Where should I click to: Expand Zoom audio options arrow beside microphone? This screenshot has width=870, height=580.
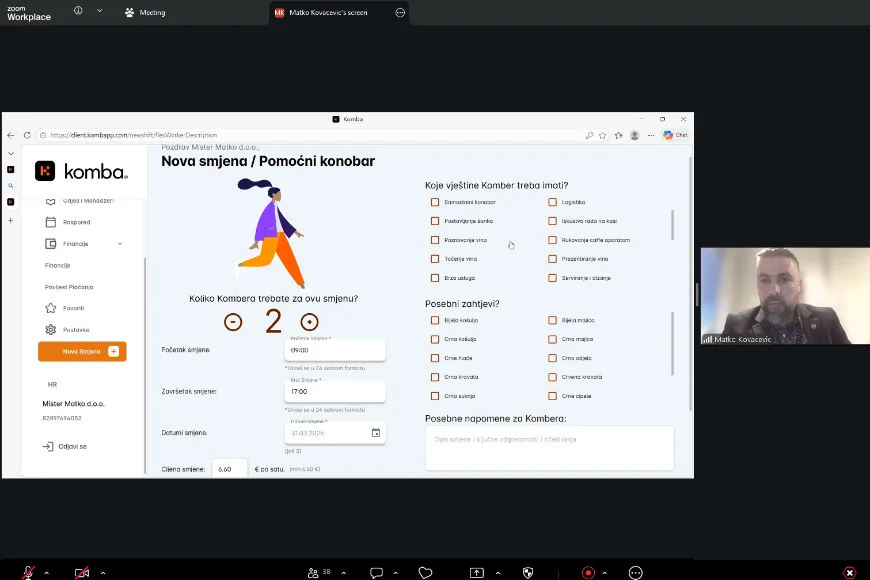point(48,573)
